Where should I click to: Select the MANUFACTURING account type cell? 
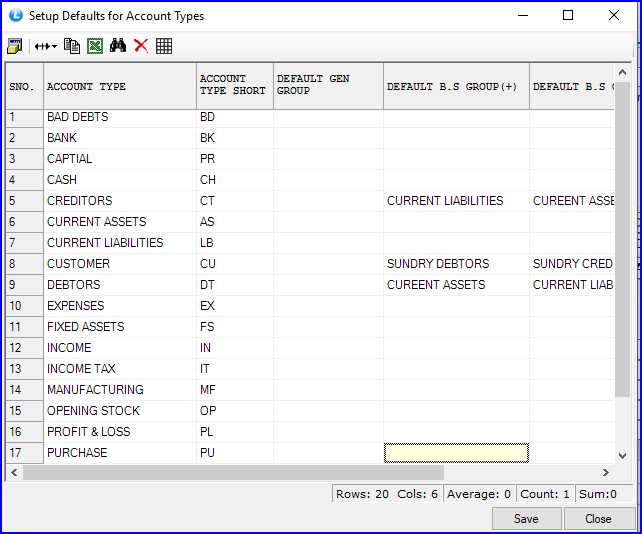120,390
